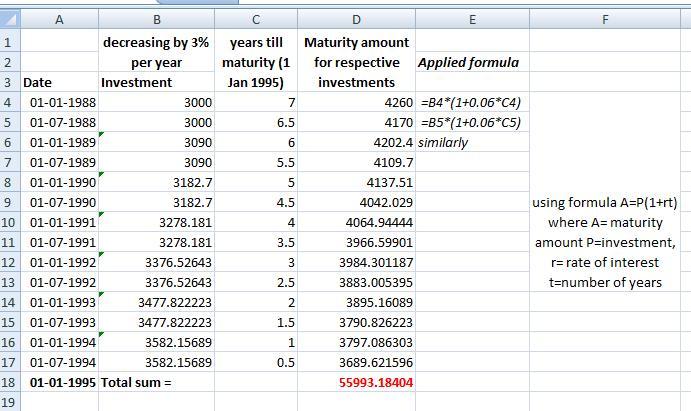Click 'r= rate of interest' text
Viewport: 691px width, 411px height.
[605, 262]
